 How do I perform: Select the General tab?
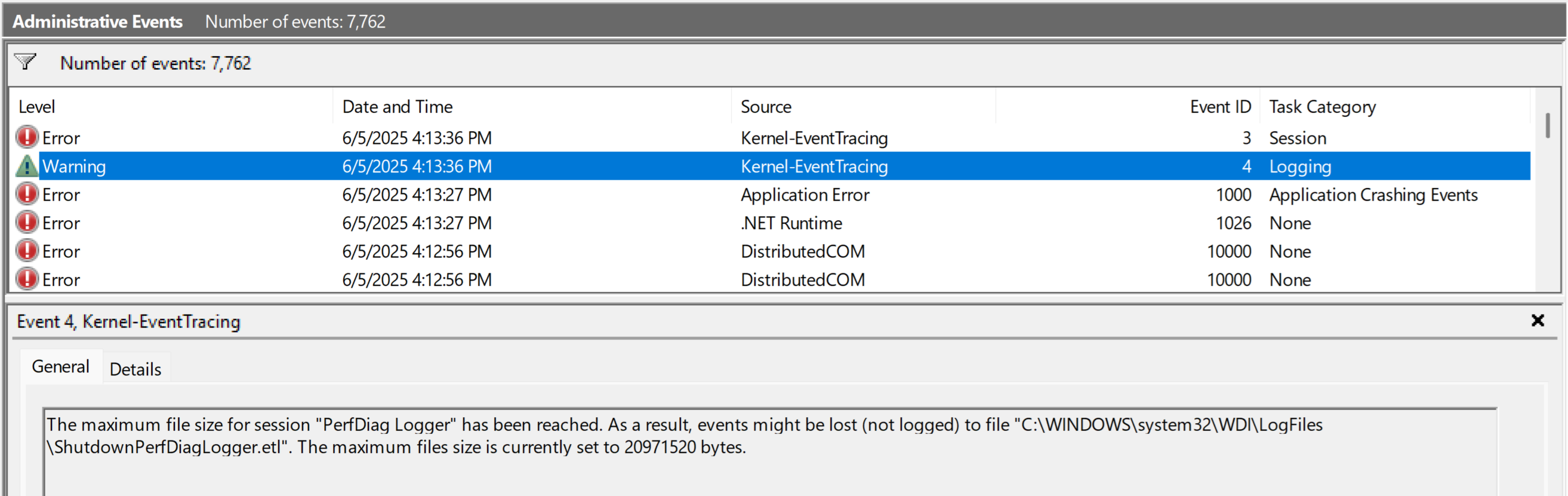click(x=60, y=367)
